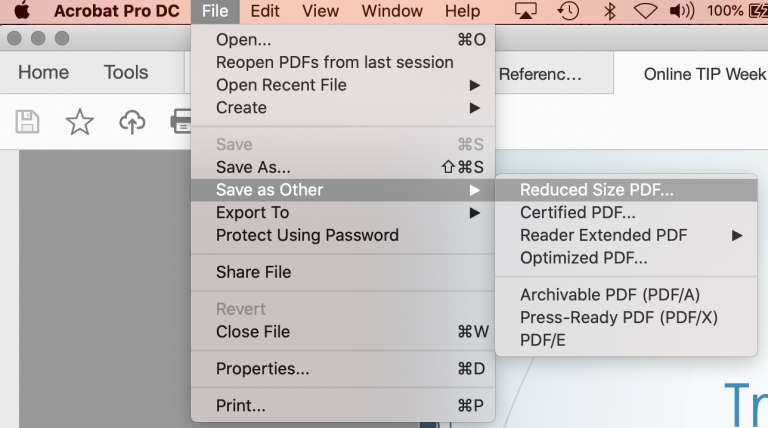Open the Online TIP Week document tab
This screenshot has width=768, height=428.
[x=704, y=74]
